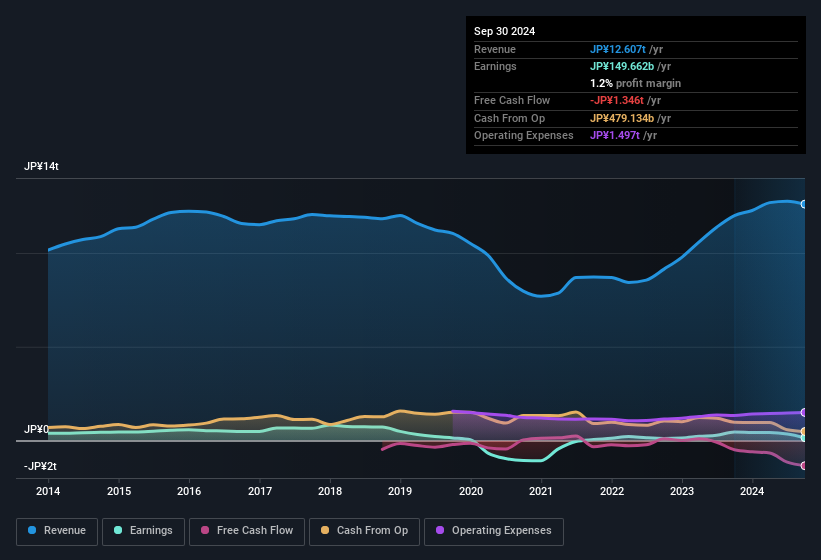821x560 pixels.
Task: Click the 2021 x-axis label
Action: click(541, 491)
